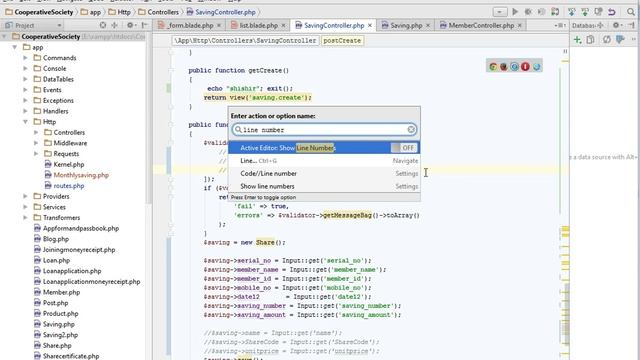Screen dimensions: 640x360
Task: Click the SavingController.php breadcrumb
Action: pyautogui.click(x=221, y=12)
